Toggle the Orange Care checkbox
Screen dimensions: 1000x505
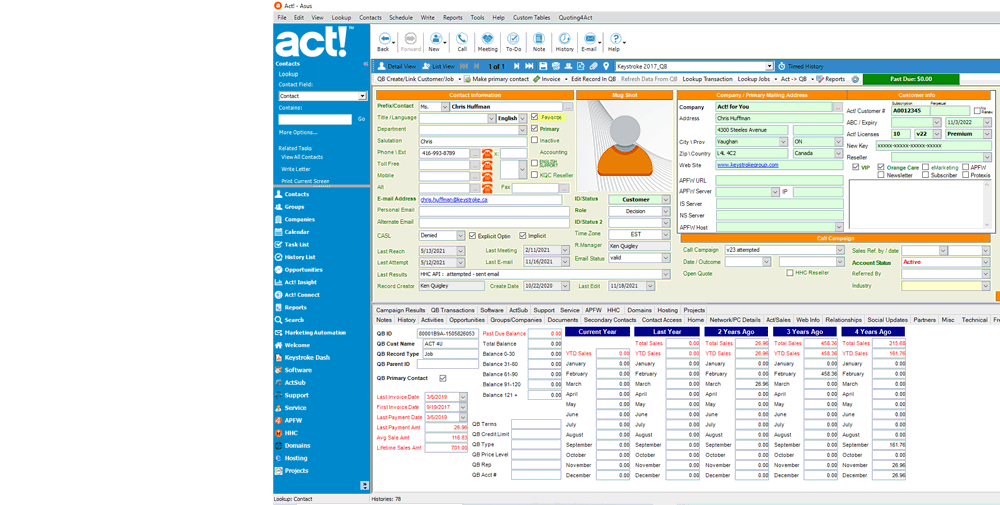pyautogui.click(x=881, y=167)
